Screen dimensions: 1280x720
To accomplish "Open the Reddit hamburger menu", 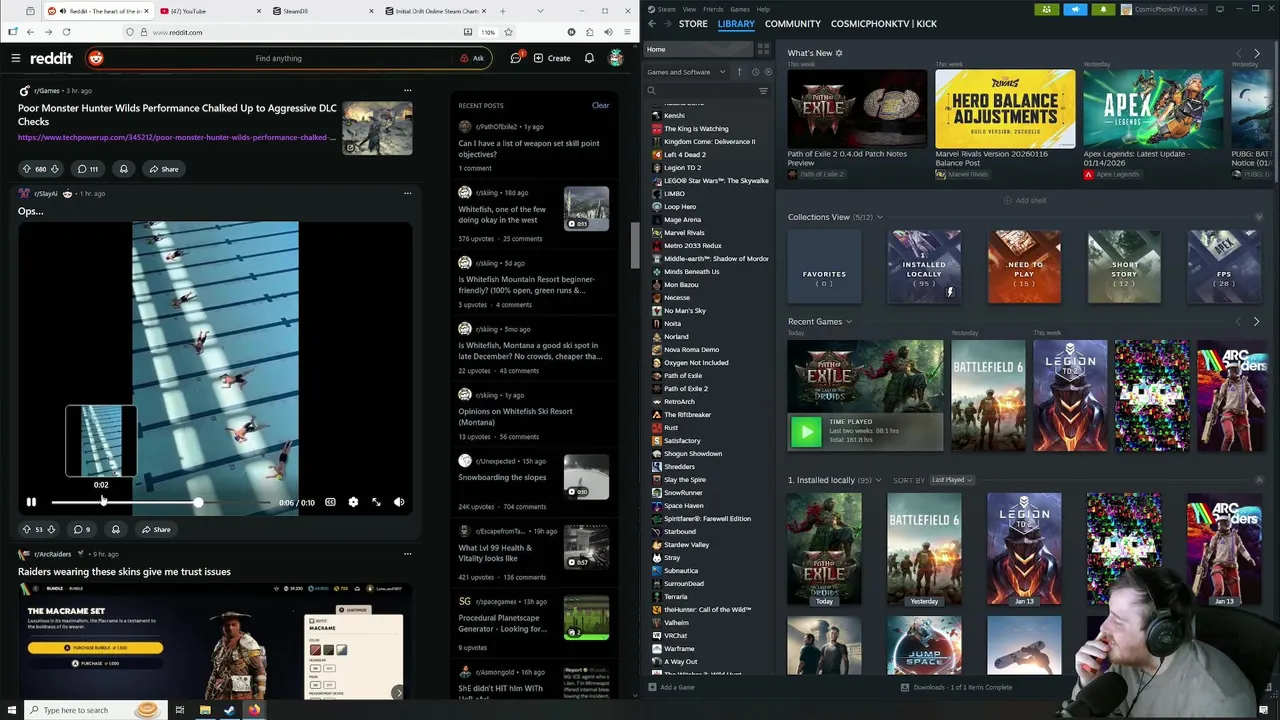I will [x=16, y=58].
